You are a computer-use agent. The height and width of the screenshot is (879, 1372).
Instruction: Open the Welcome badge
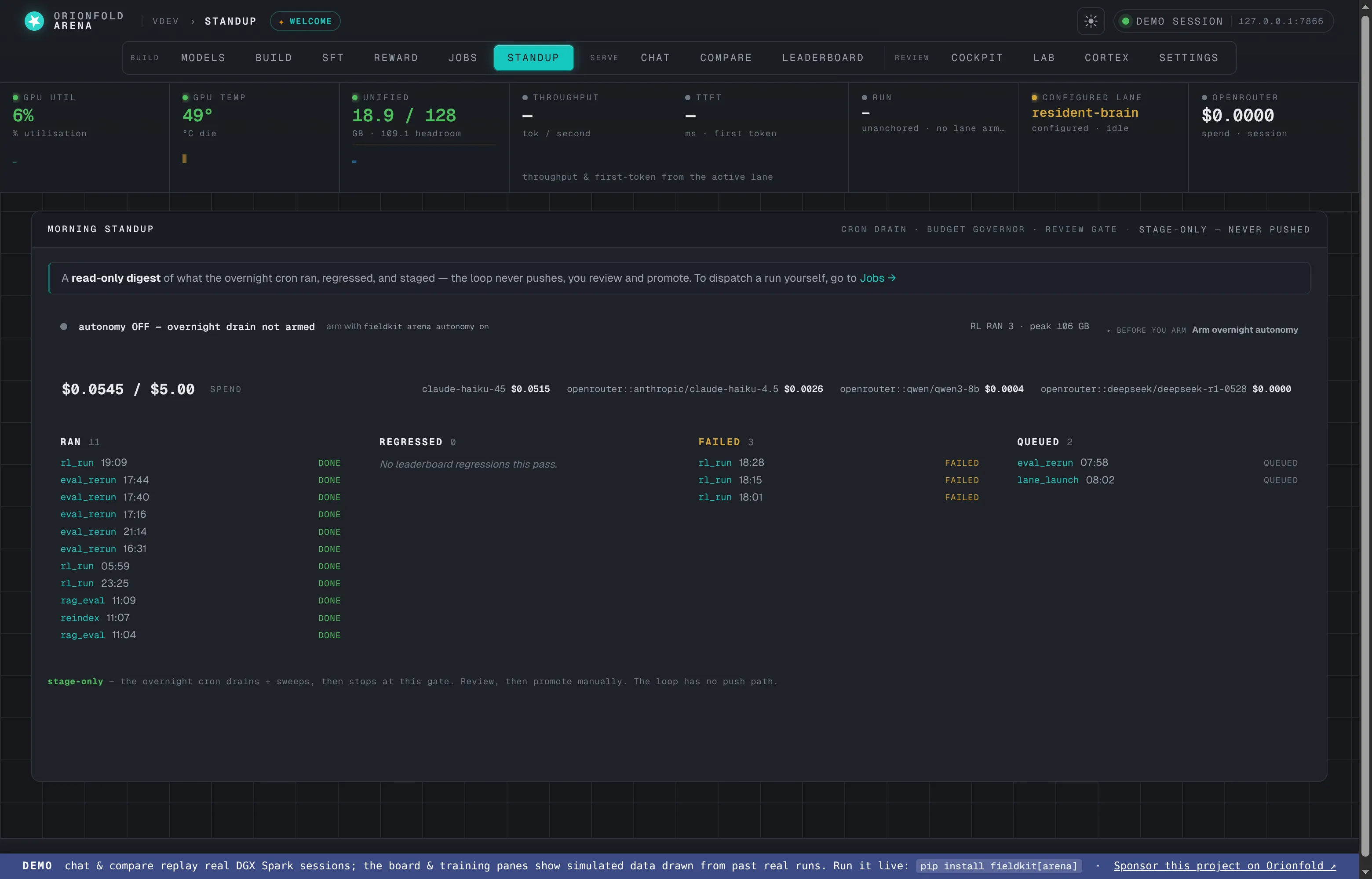pos(306,21)
